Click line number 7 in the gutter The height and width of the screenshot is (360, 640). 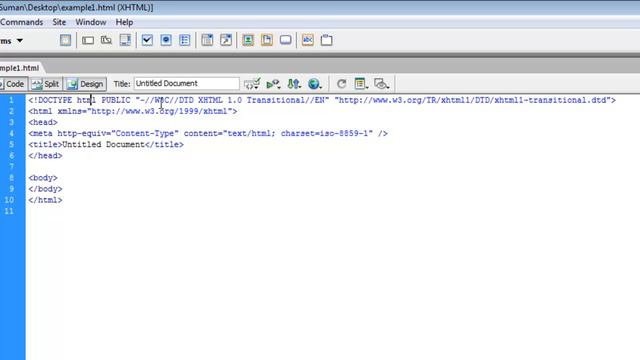pyautogui.click(x=11, y=167)
